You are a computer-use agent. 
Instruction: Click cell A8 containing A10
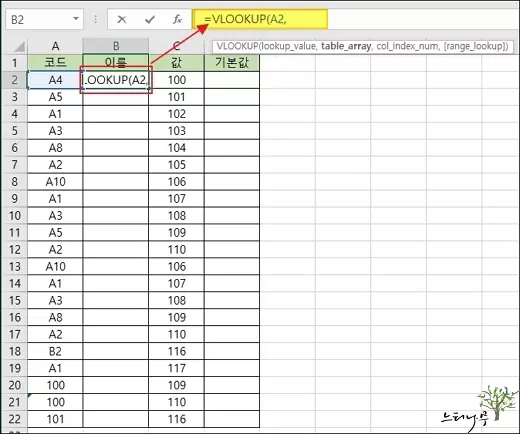pyautogui.click(x=55, y=182)
